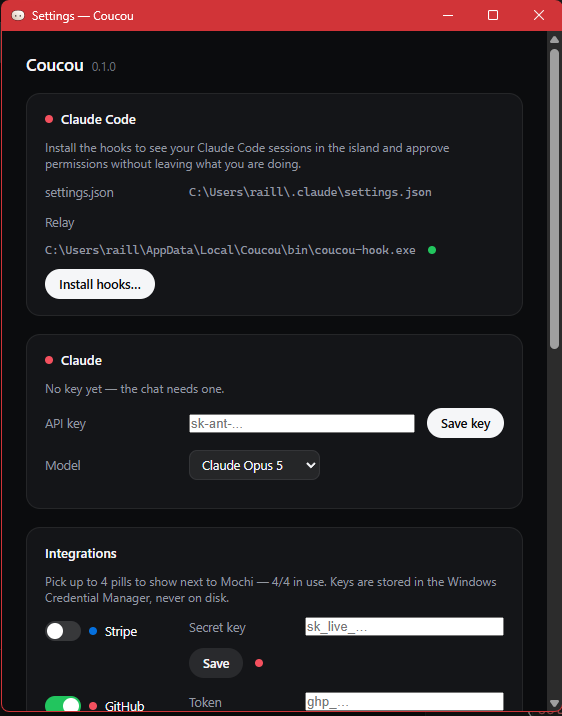Click the coucou-hook.exe relay path text
The height and width of the screenshot is (716, 562).
coord(230,250)
